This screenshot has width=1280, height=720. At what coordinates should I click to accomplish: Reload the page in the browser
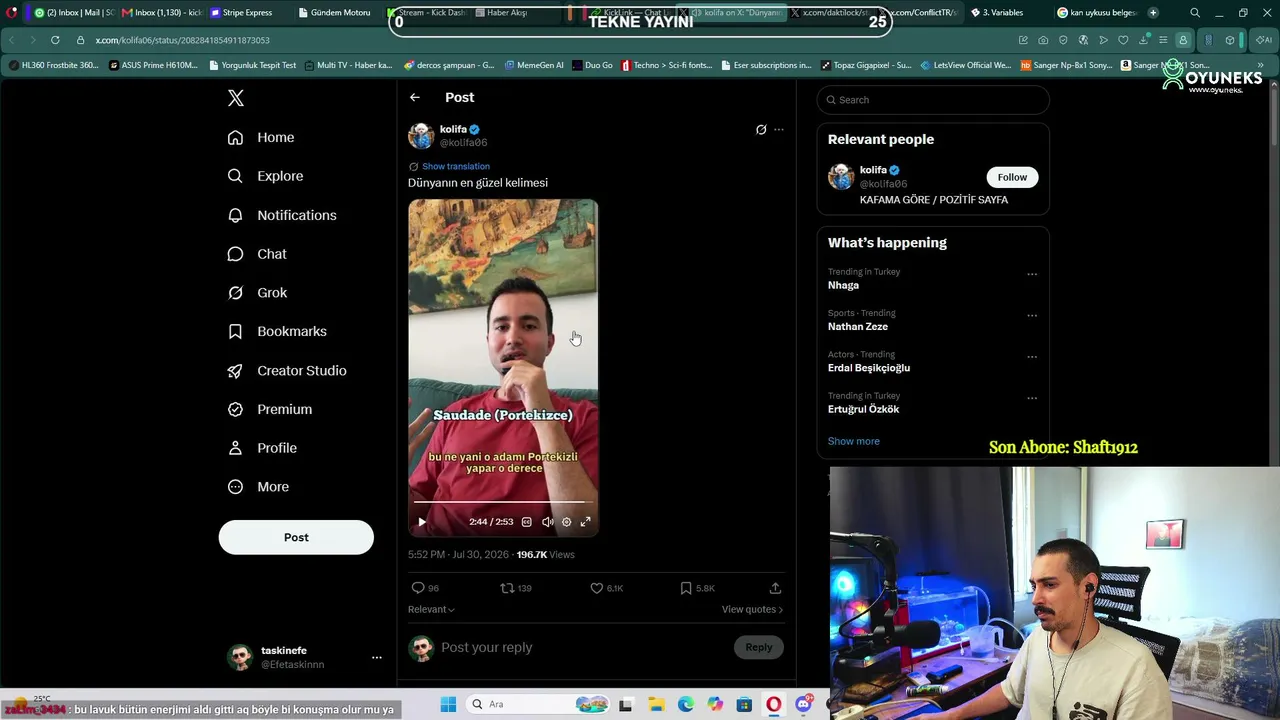(x=54, y=40)
